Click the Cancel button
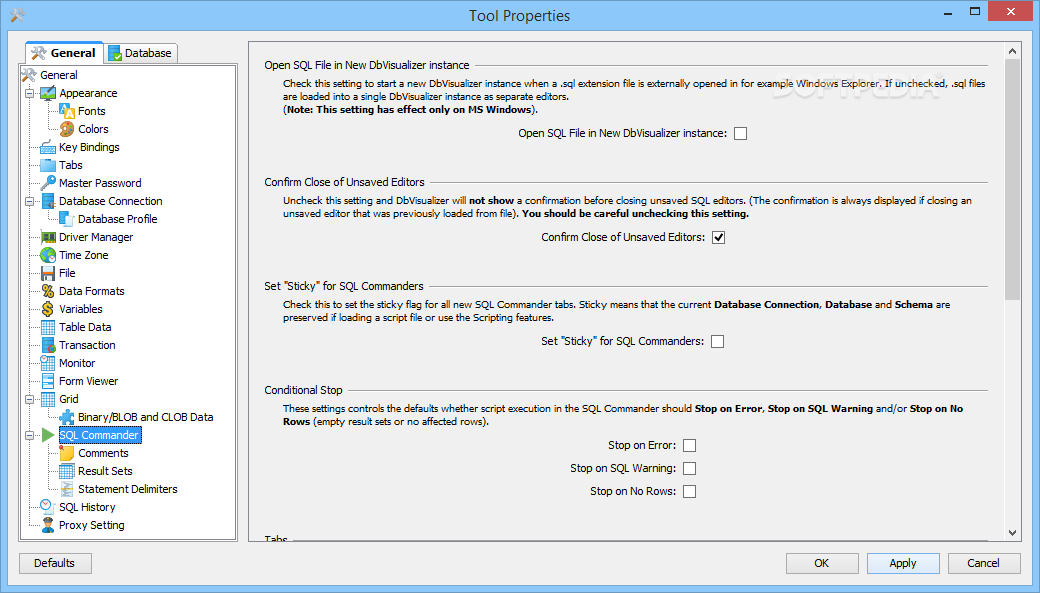 pos(984,563)
